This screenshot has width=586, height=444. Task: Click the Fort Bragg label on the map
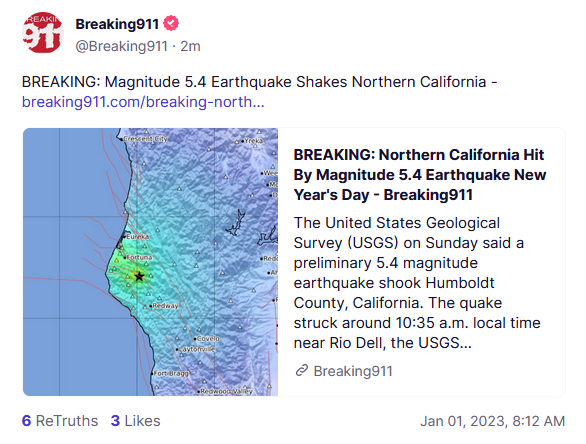(x=172, y=373)
